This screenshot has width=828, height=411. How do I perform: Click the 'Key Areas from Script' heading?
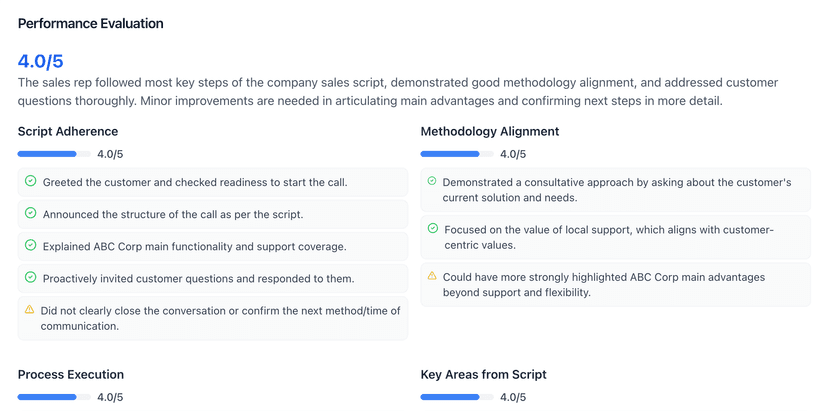[x=484, y=374]
